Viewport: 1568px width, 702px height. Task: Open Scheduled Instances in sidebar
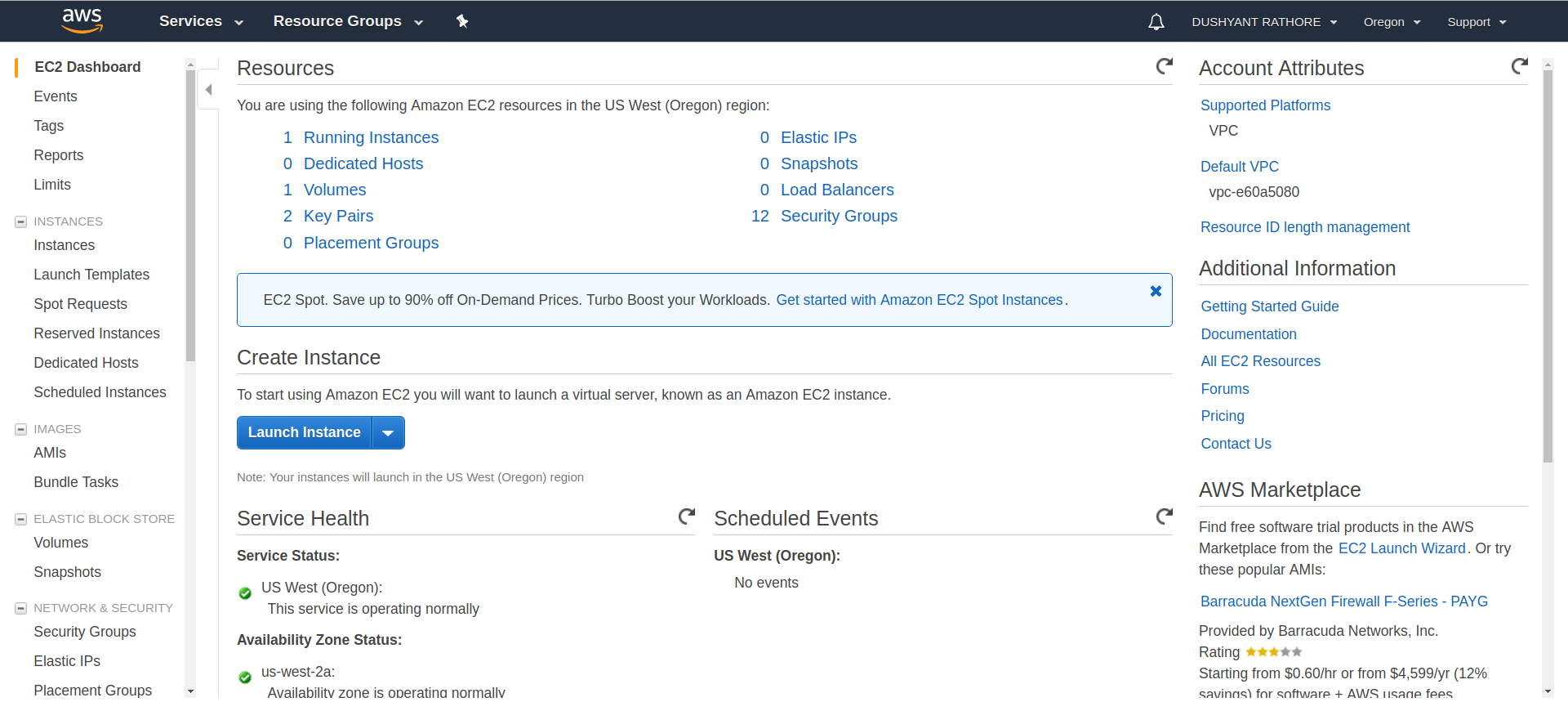click(100, 392)
